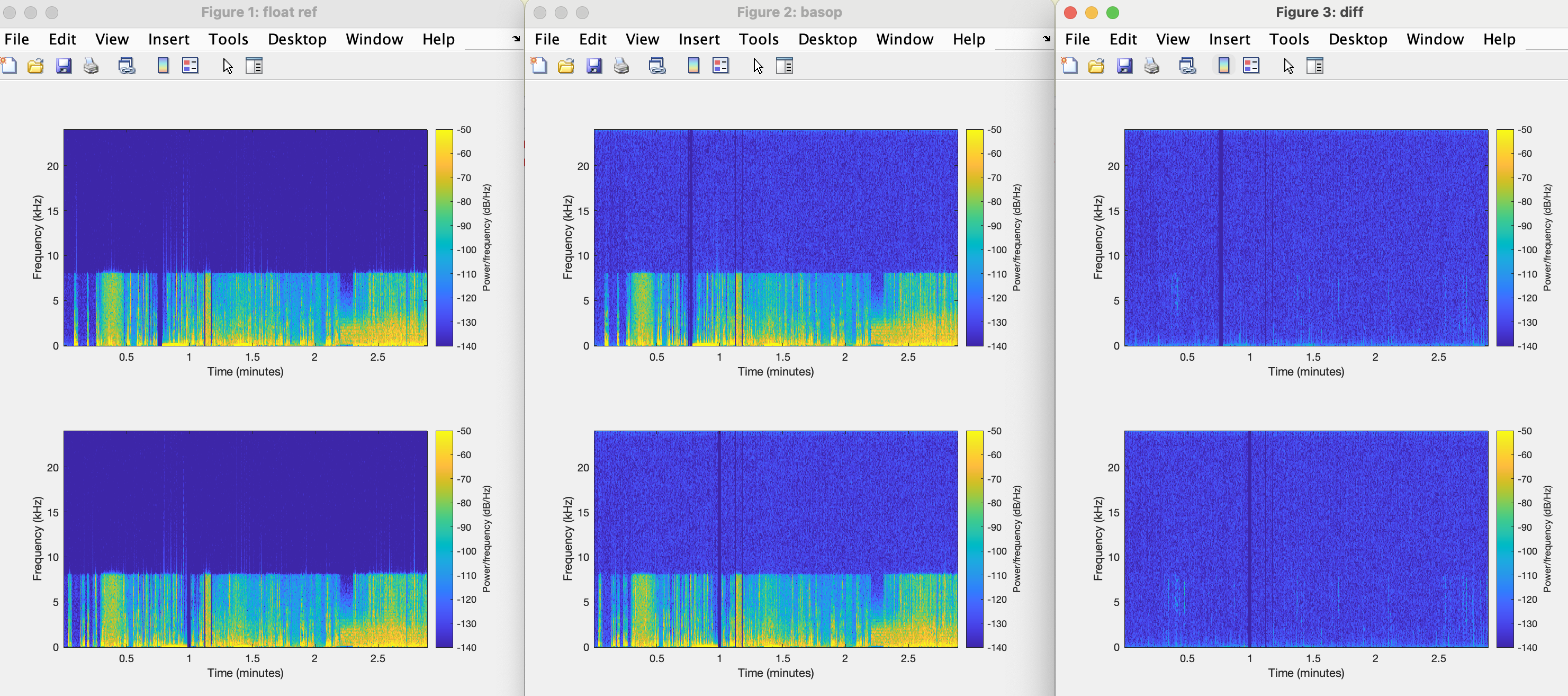1568x696 pixels.
Task: Enable Edit Plot arrow in Figure 2 toolbar
Action: pyautogui.click(x=758, y=66)
